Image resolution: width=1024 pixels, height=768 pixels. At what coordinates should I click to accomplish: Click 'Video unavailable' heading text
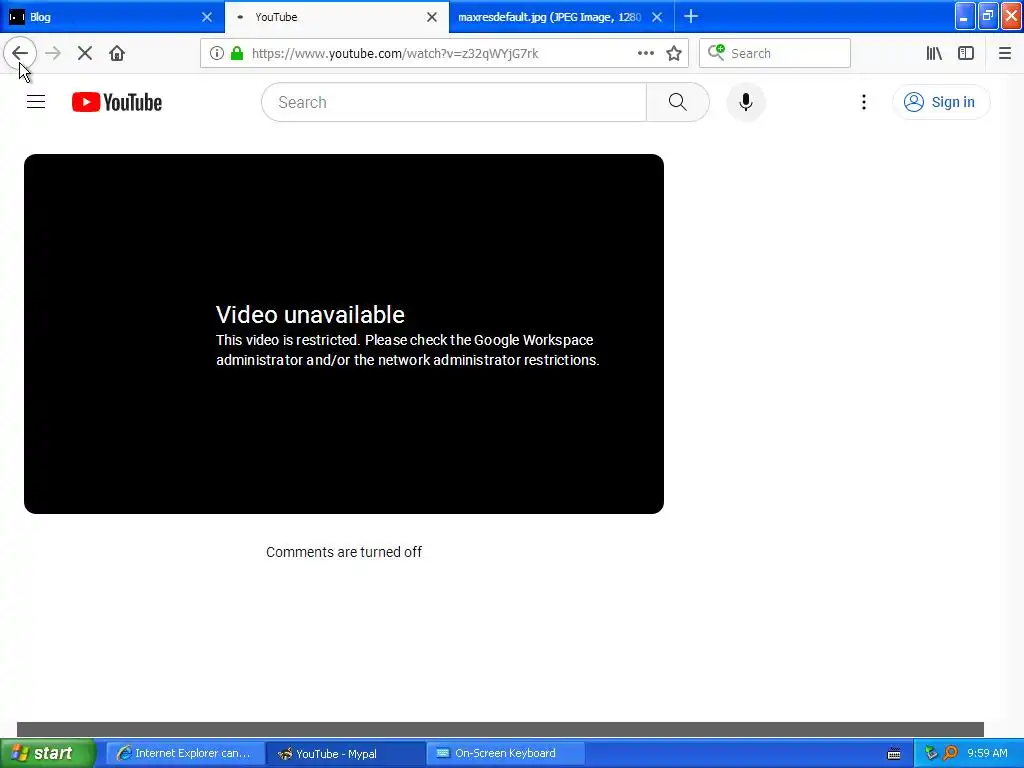[x=310, y=315]
